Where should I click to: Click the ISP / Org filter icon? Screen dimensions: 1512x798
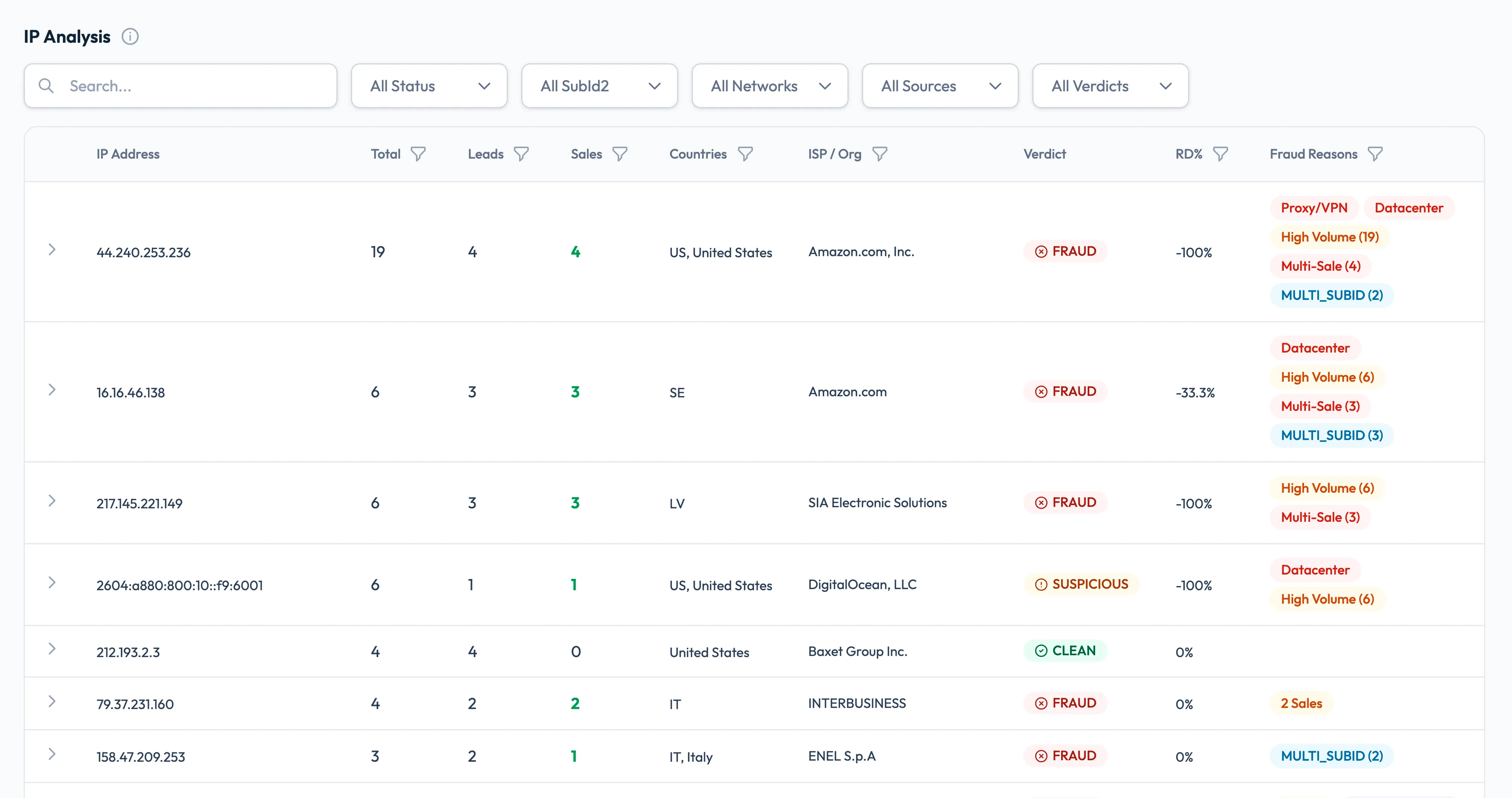pyautogui.click(x=880, y=154)
